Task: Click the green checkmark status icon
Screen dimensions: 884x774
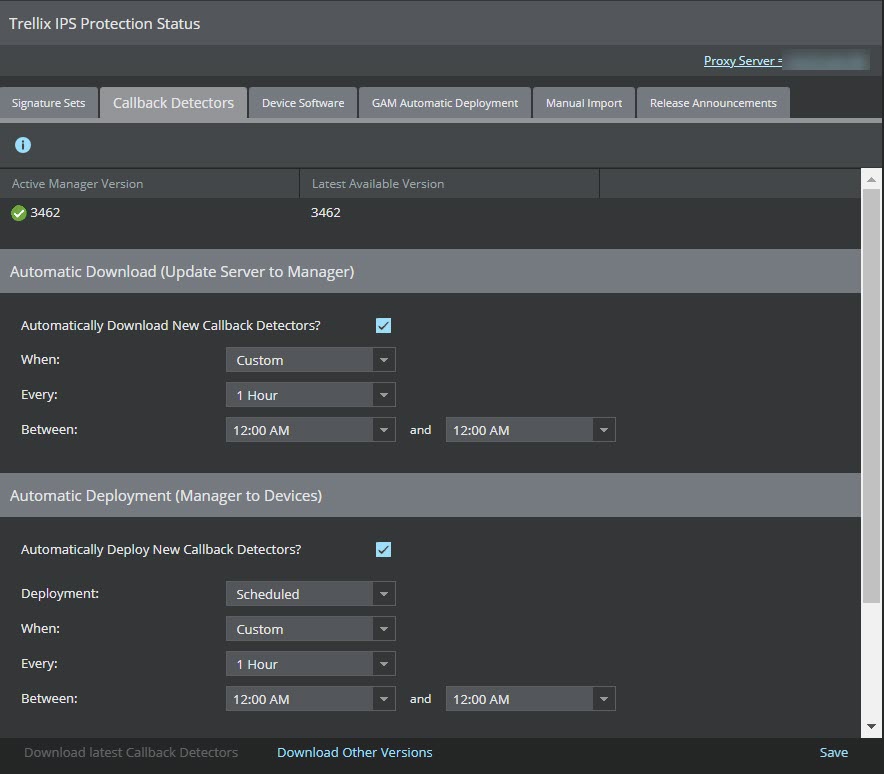Action: (19, 213)
